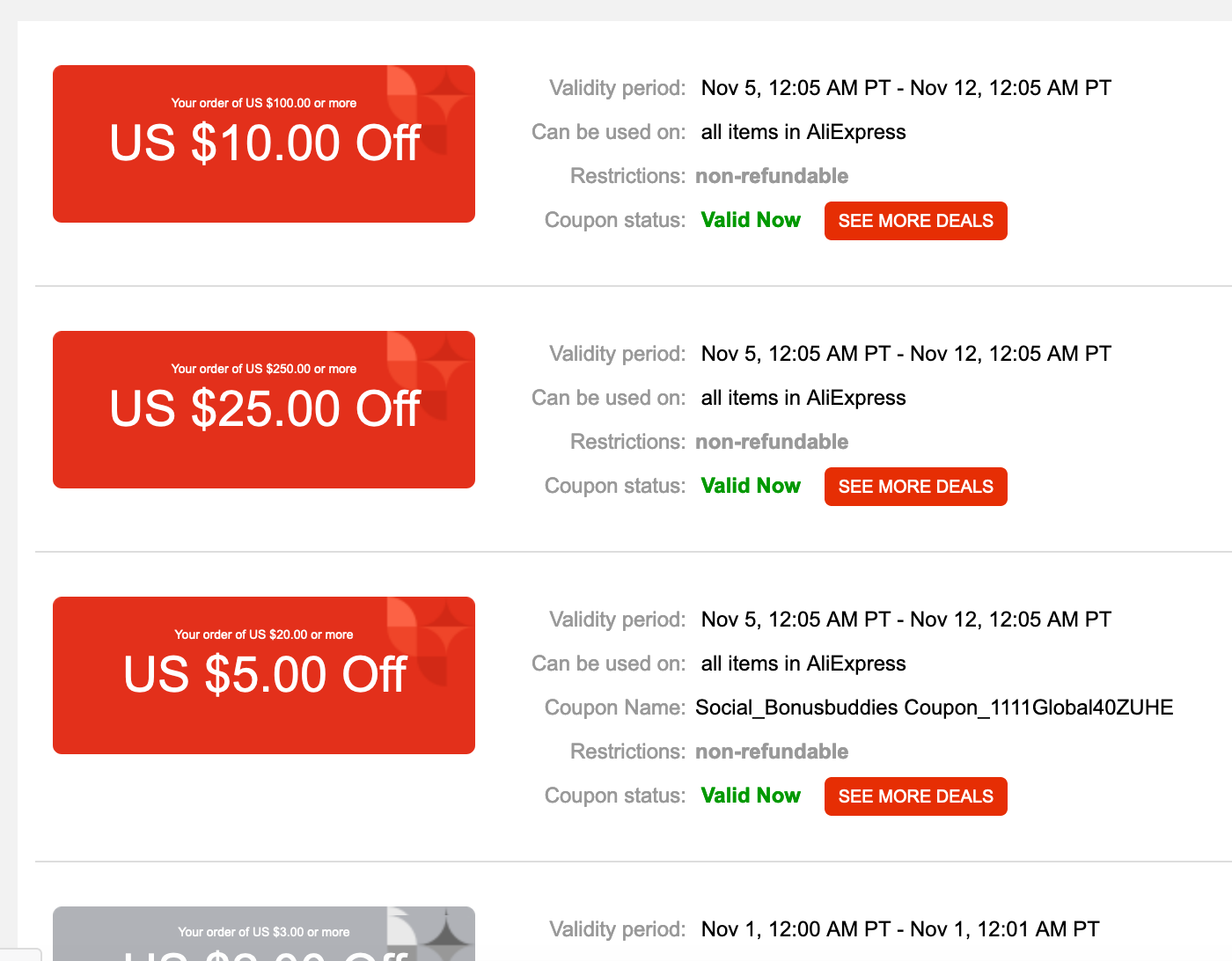Click Valid Now status of $10.00 coupon

coord(751,220)
